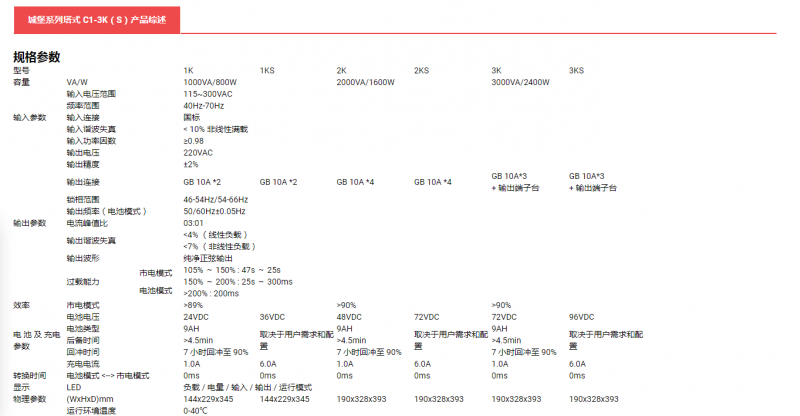Click the 输出参数 section label
Viewport: 800px width, 416px height.
(30, 223)
